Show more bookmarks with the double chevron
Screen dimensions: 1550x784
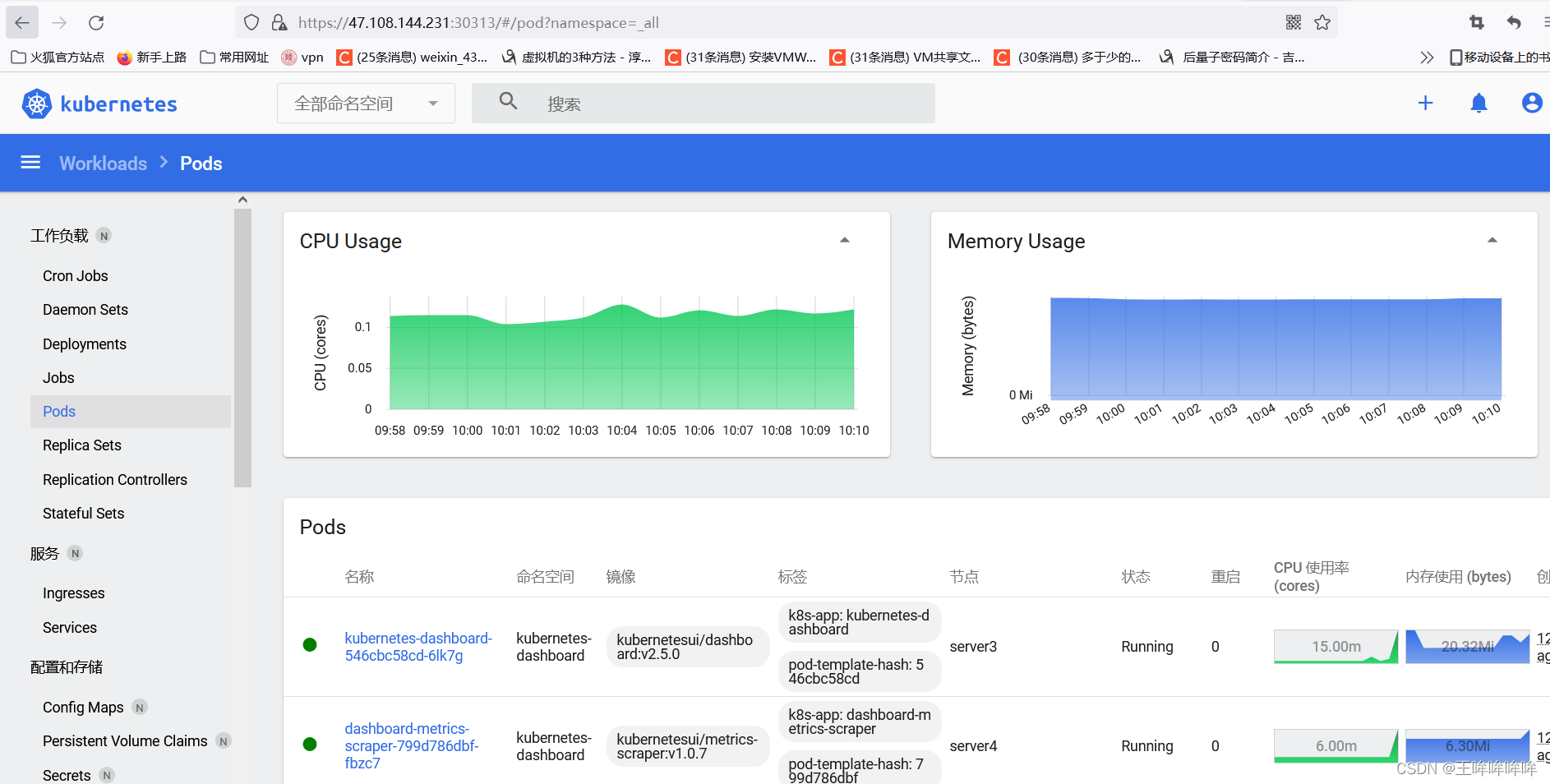[1427, 57]
